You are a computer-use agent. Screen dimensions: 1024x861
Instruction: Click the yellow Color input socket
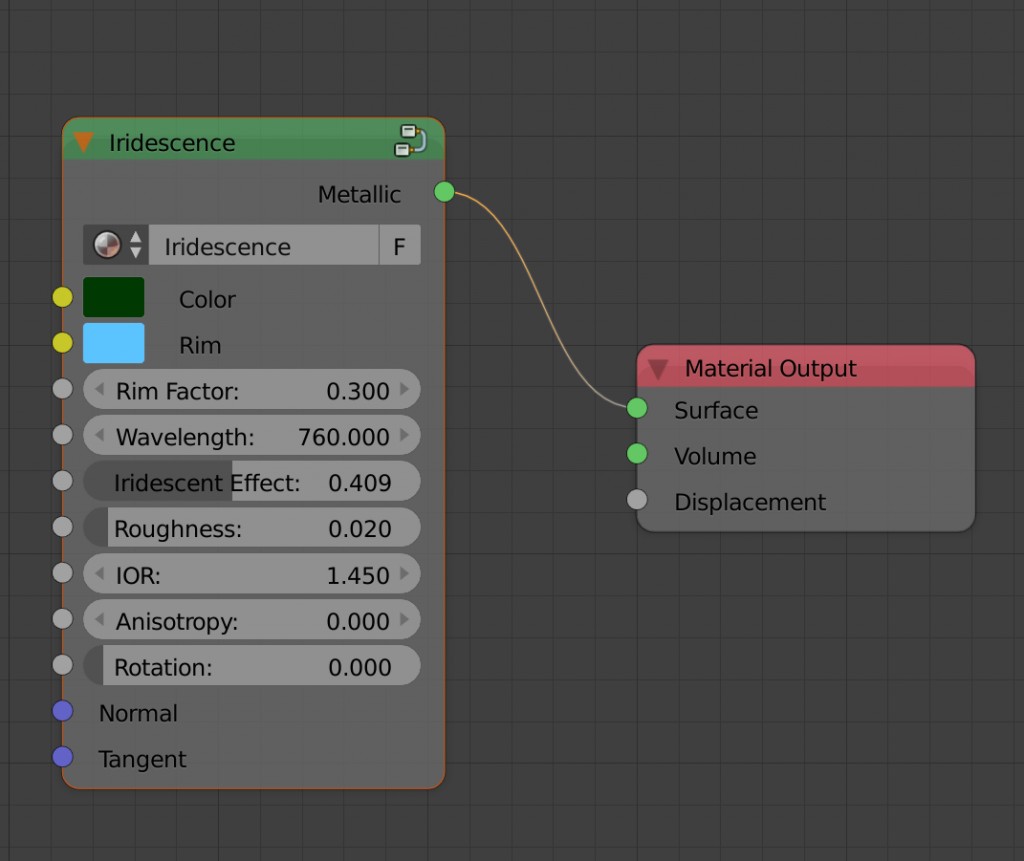63,297
